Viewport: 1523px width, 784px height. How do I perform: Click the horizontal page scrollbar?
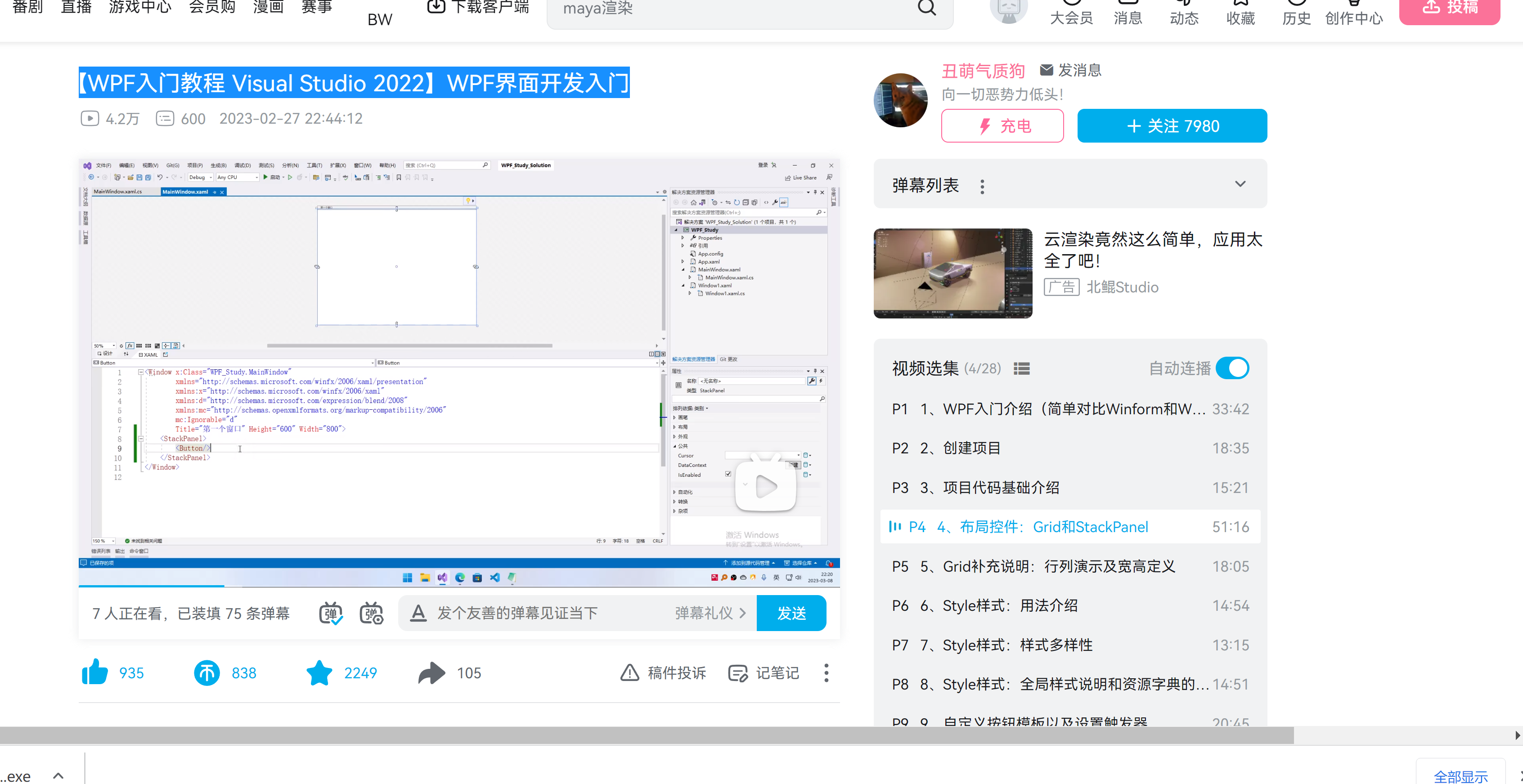(x=646, y=735)
